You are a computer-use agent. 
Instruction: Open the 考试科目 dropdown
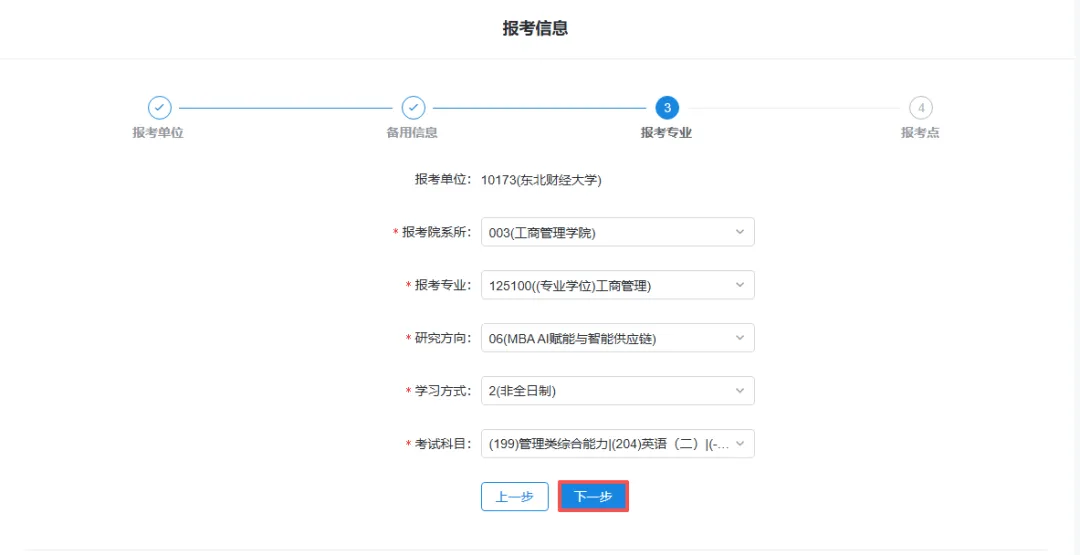pos(618,444)
